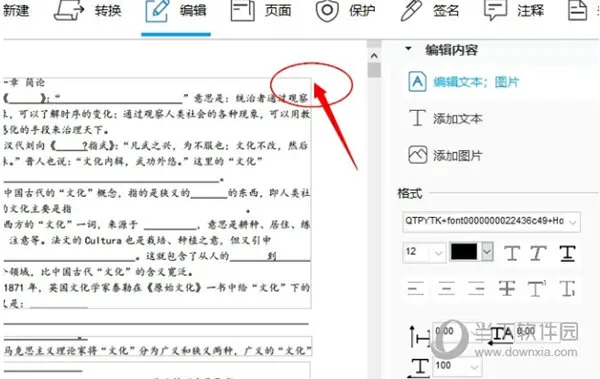Click the edit pencil icon
Screen dimensions: 600x379
157,11
